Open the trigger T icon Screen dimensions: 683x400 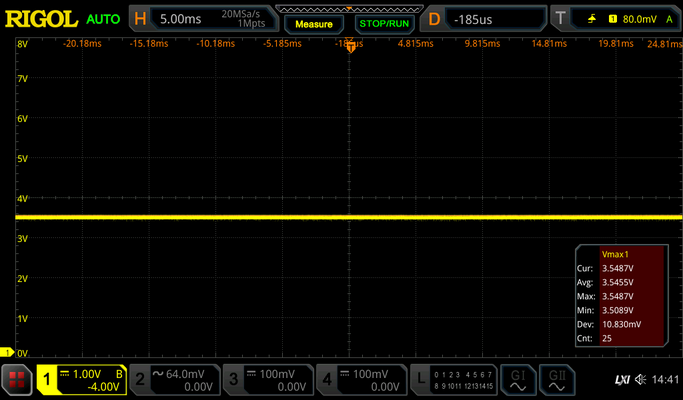(560, 18)
